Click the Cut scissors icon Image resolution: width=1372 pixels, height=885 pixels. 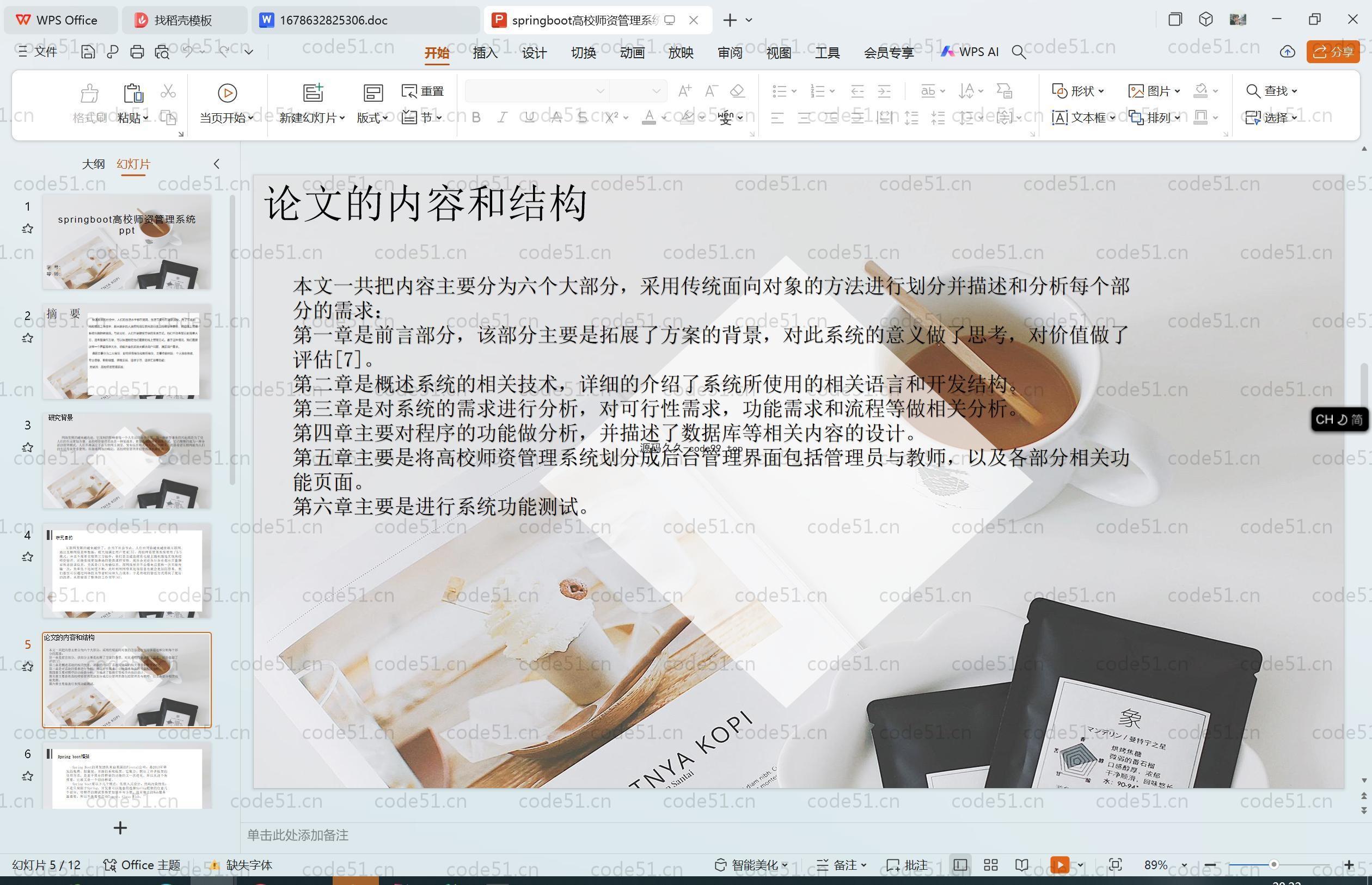tap(168, 91)
